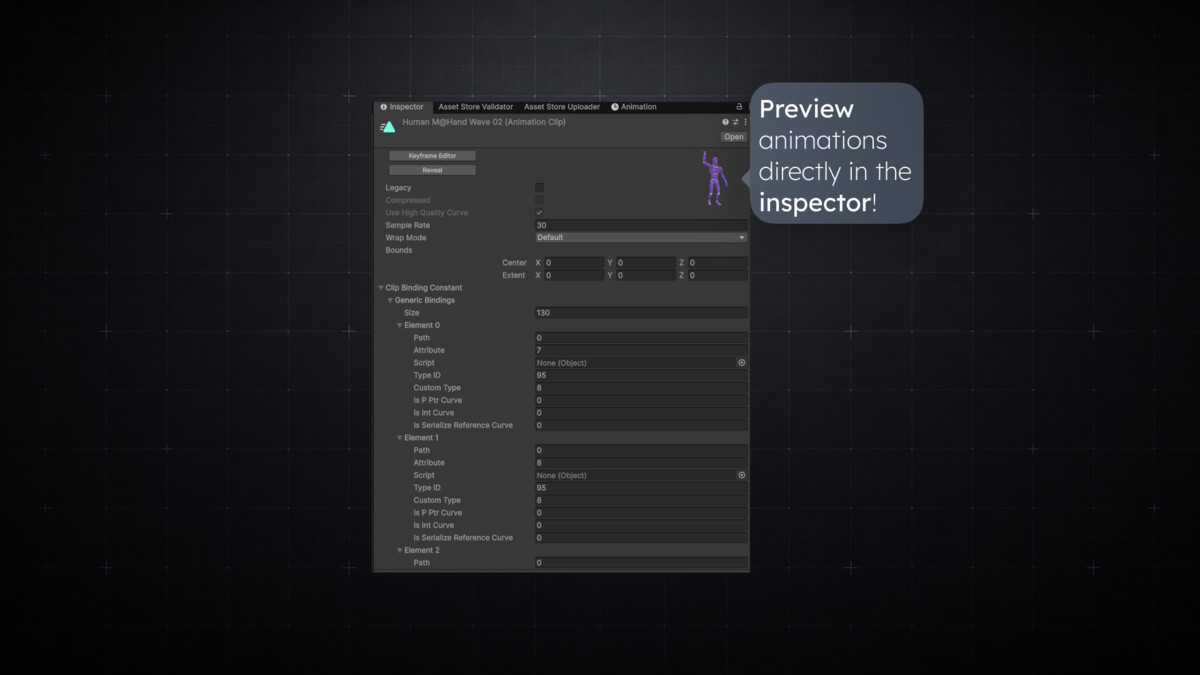Click the Generic Bindings Size field
The width and height of the screenshot is (1200, 675).
(x=641, y=313)
